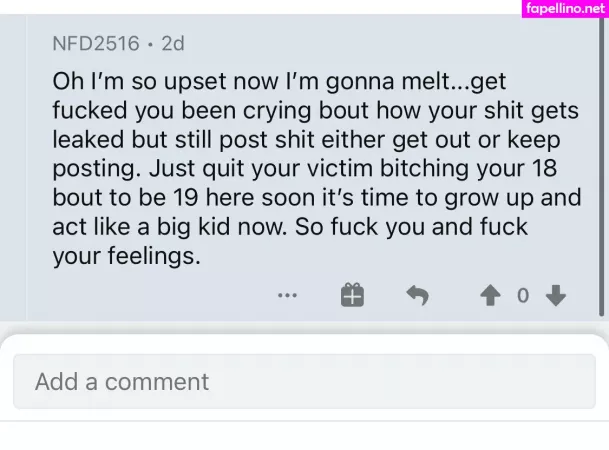The image size is (609, 450).
Task: Tap the white comment composer panel
Action: coord(304,428)
